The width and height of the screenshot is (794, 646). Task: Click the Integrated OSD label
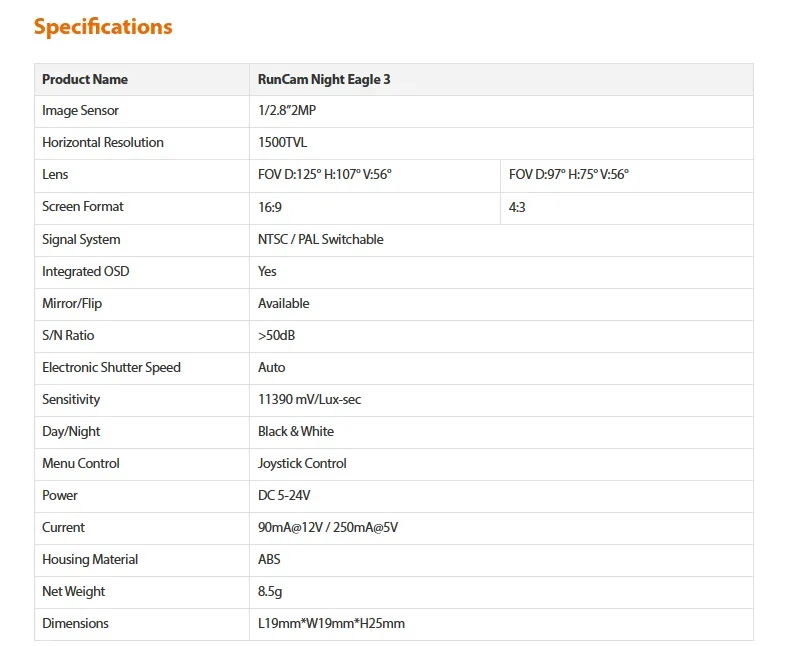[x=86, y=271]
